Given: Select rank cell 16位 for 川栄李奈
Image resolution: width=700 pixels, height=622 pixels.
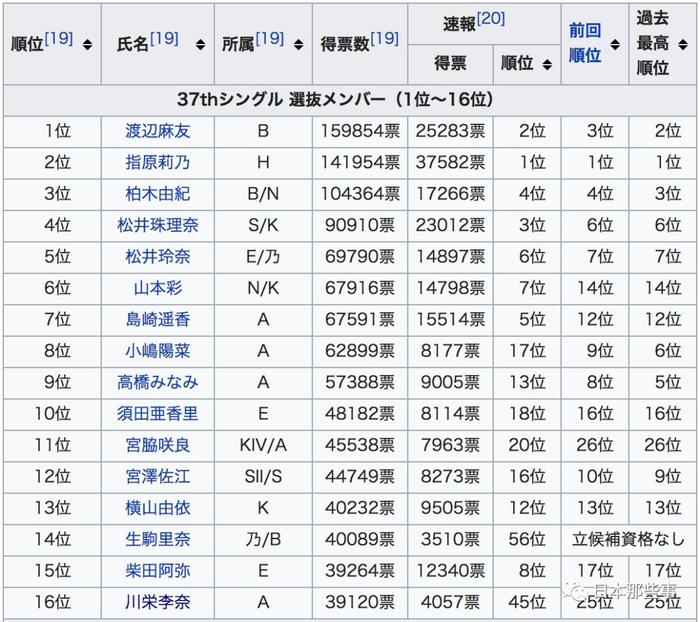Looking at the screenshot, I should 52,602.
